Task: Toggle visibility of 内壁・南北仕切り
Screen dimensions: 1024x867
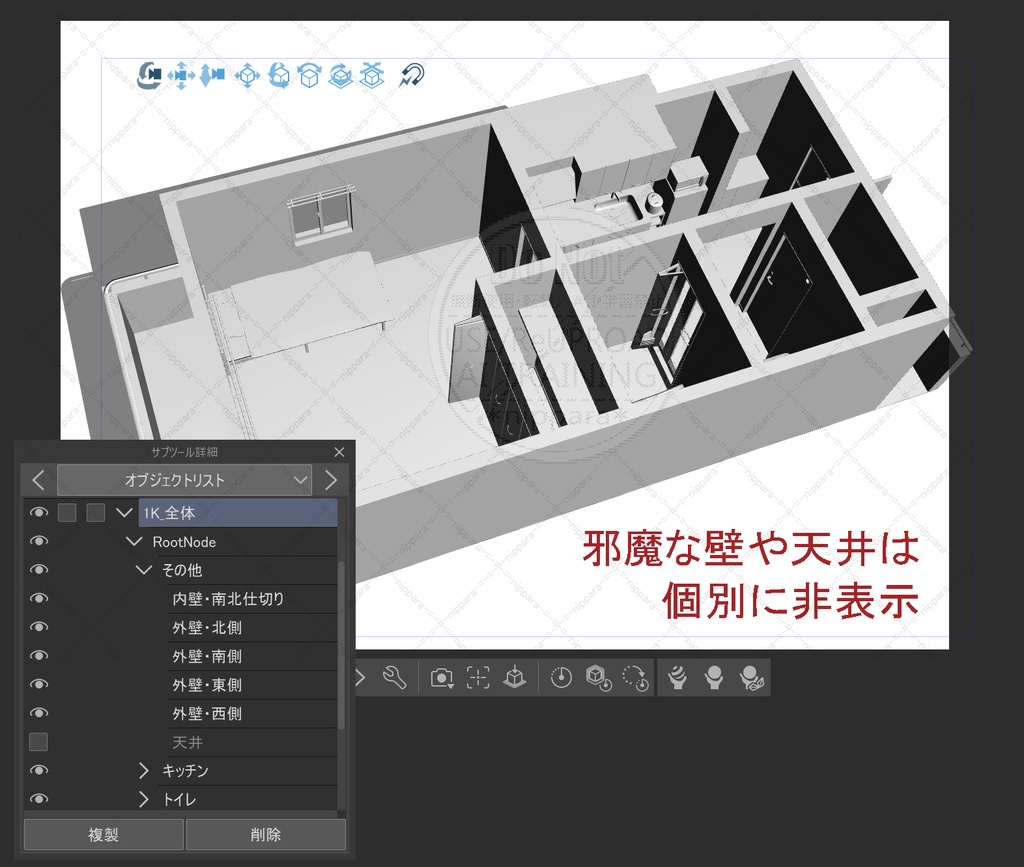Action: pos(39,598)
